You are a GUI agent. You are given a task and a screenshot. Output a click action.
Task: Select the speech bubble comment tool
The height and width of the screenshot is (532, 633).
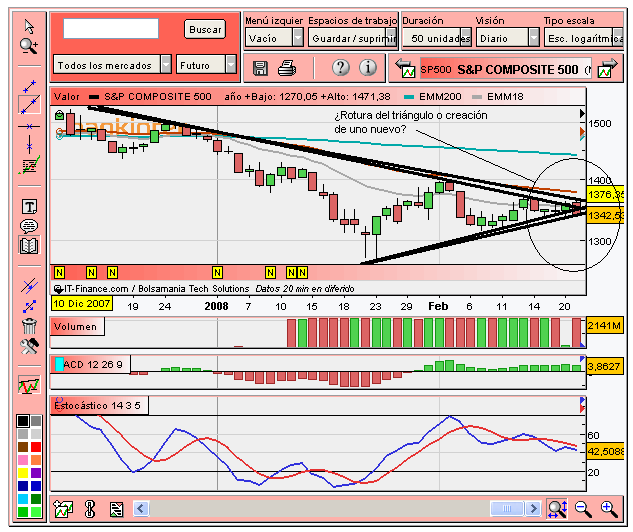29,226
